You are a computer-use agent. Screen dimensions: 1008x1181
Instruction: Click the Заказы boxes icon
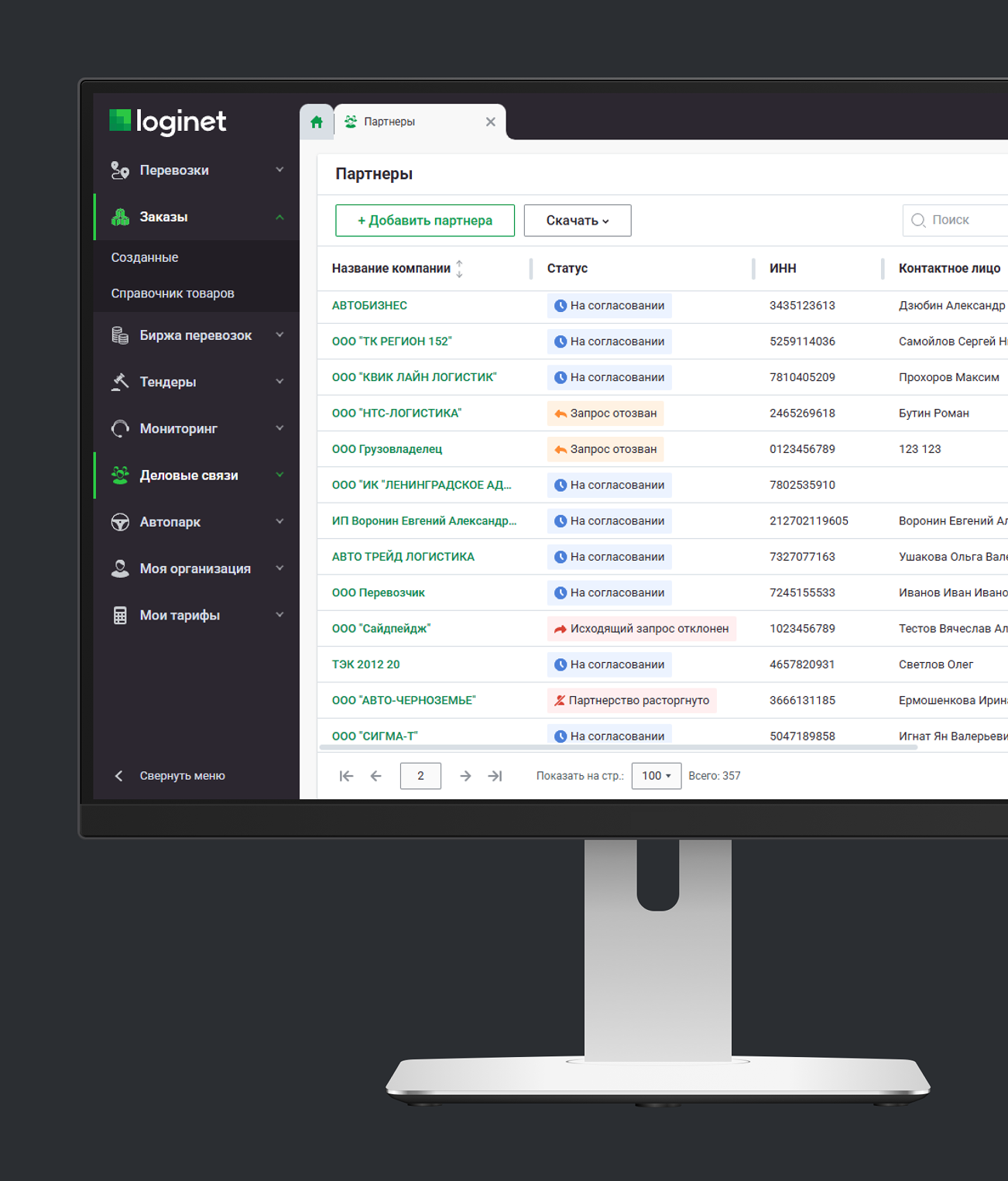tap(120, 217)
